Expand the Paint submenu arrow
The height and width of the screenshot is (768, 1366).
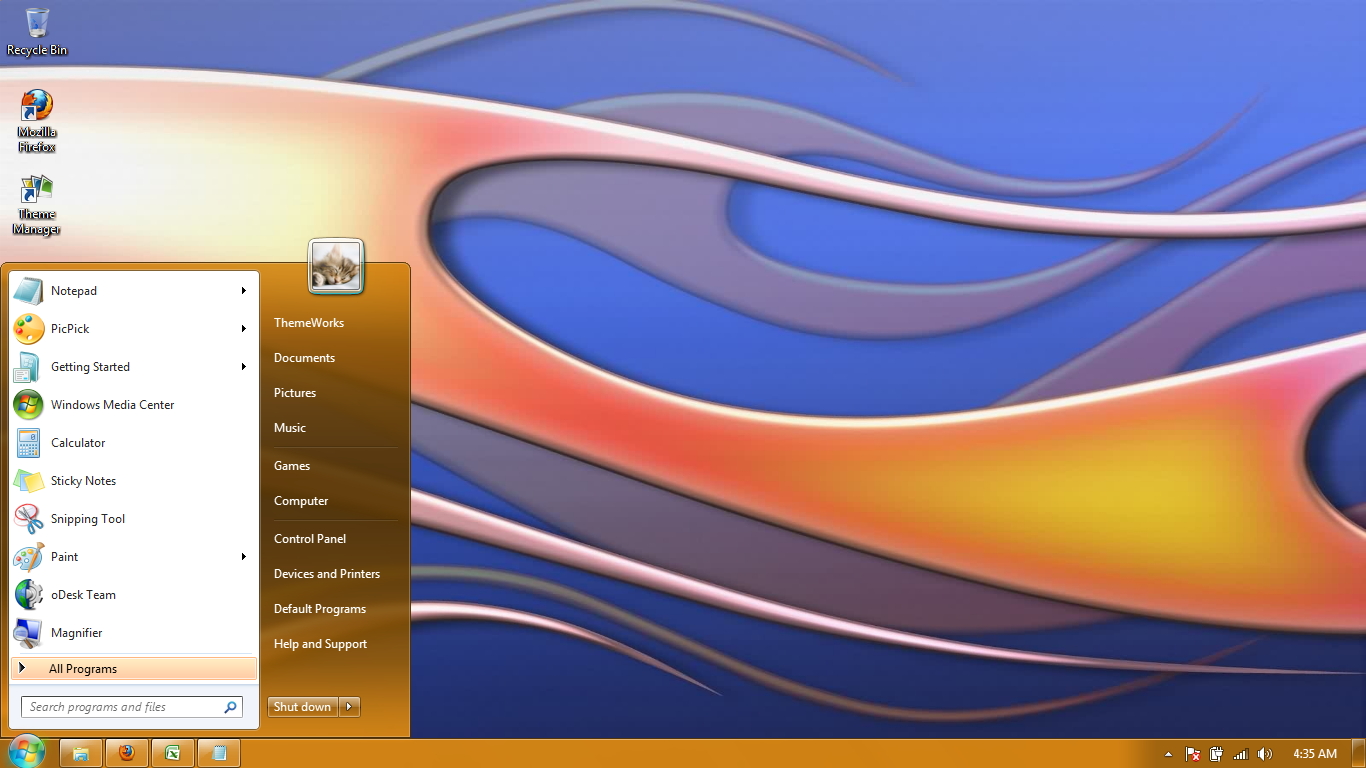click(x=244, y=557)
